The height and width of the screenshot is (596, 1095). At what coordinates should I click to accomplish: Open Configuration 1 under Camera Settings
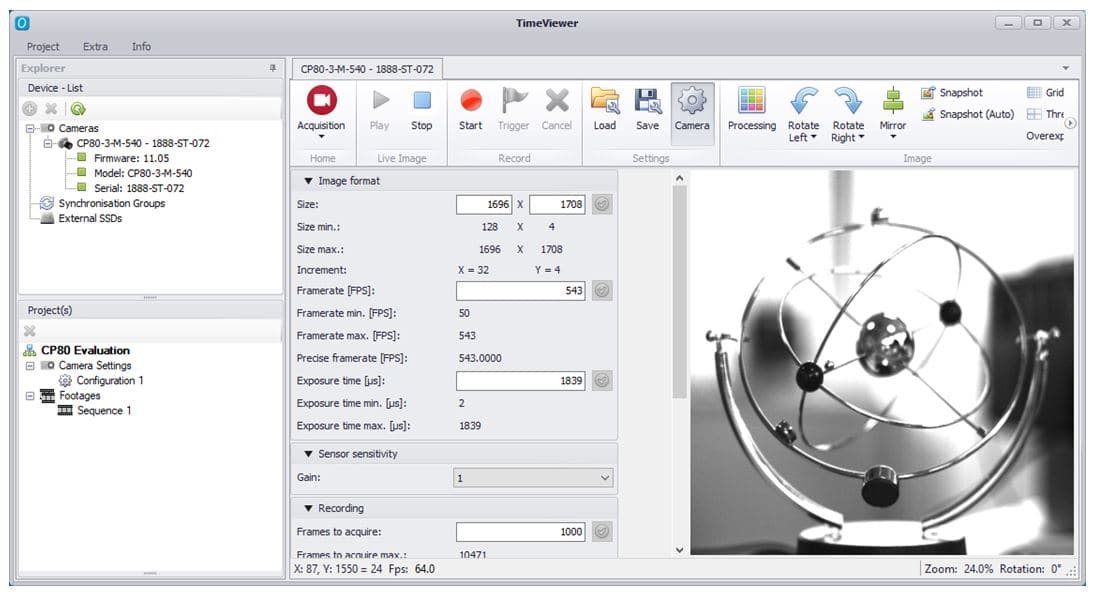[x=110, y=381]
